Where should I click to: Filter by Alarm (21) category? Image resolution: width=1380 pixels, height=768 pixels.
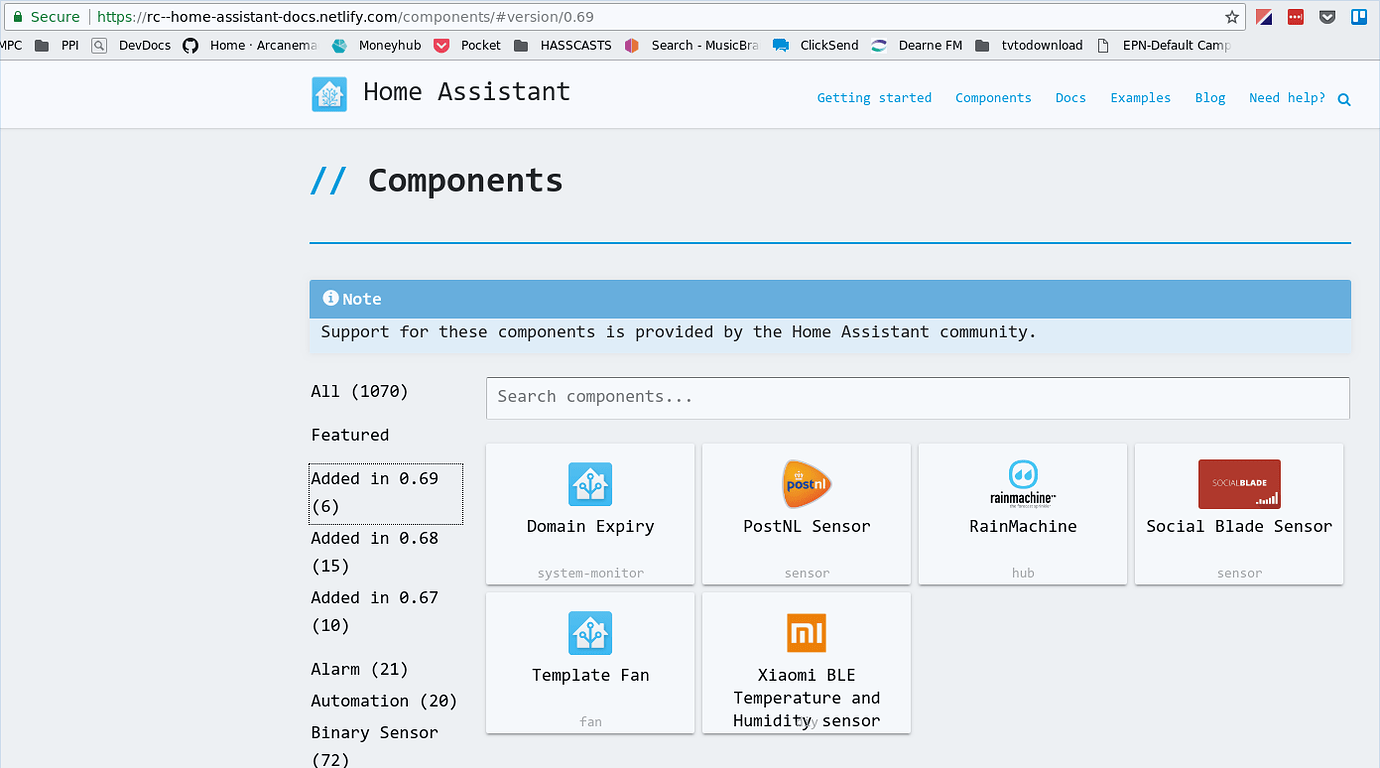pyautogui.click(x=360, y=669)
